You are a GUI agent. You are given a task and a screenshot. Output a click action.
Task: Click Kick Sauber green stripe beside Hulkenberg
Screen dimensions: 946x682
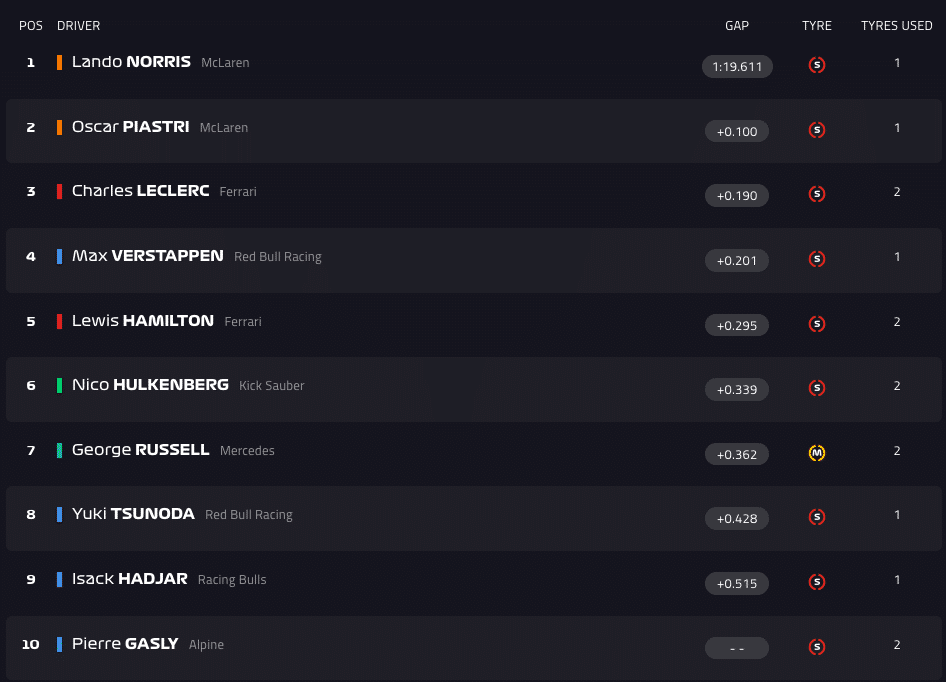[60, 385]
